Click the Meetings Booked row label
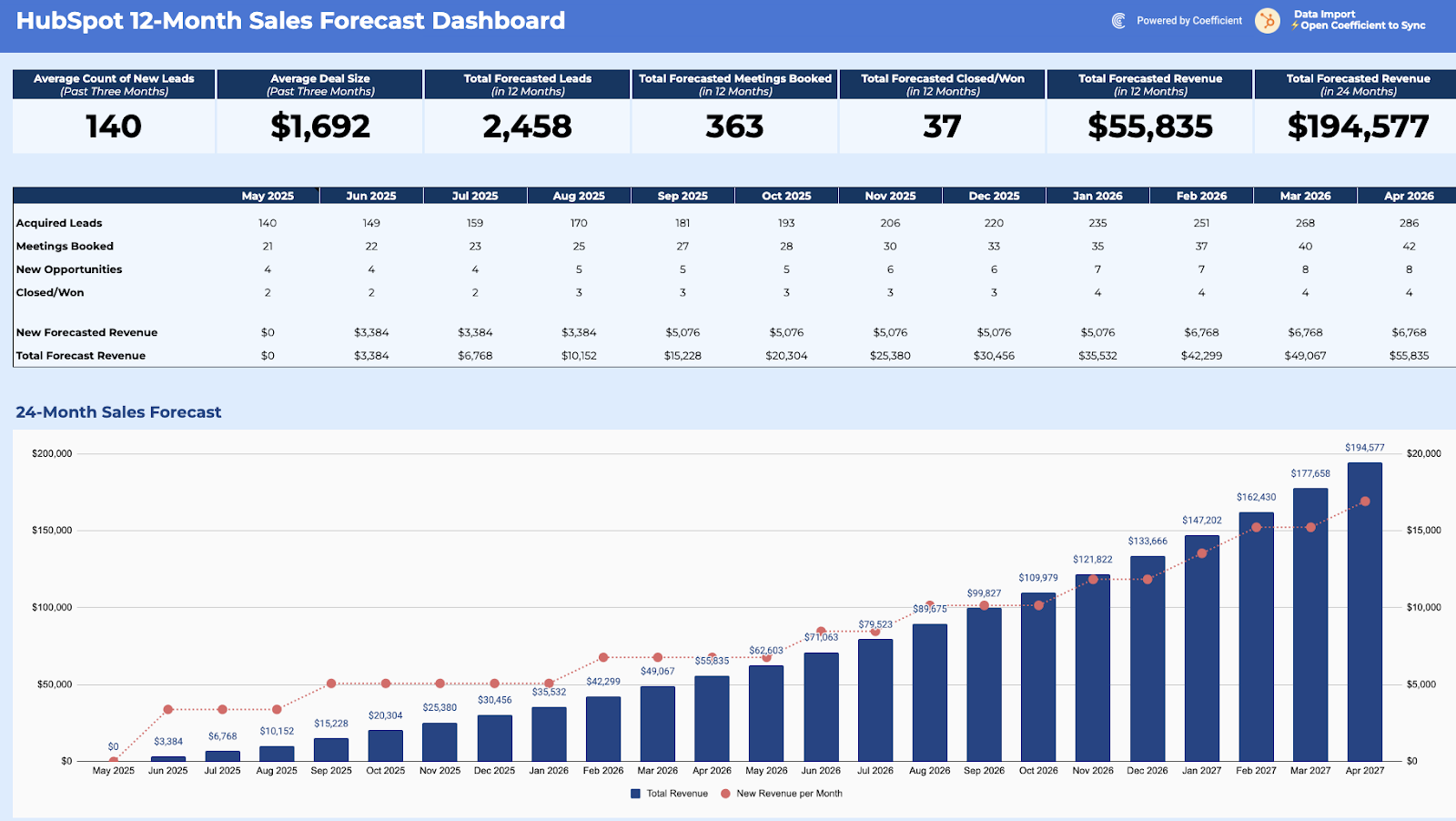This screenshot has width=1456, height=821. tap(65, 246)
